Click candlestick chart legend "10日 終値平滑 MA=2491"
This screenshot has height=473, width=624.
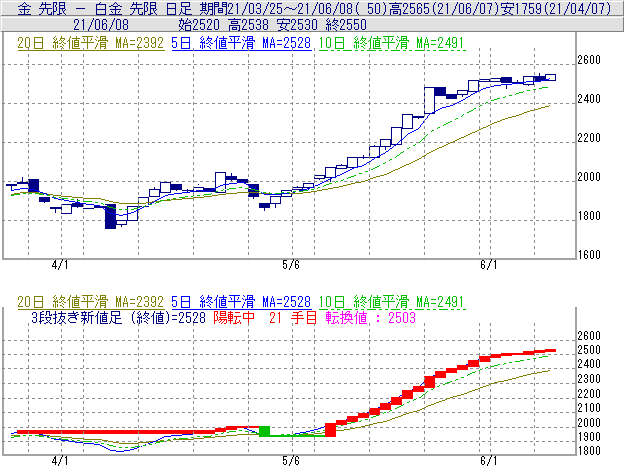392,43
